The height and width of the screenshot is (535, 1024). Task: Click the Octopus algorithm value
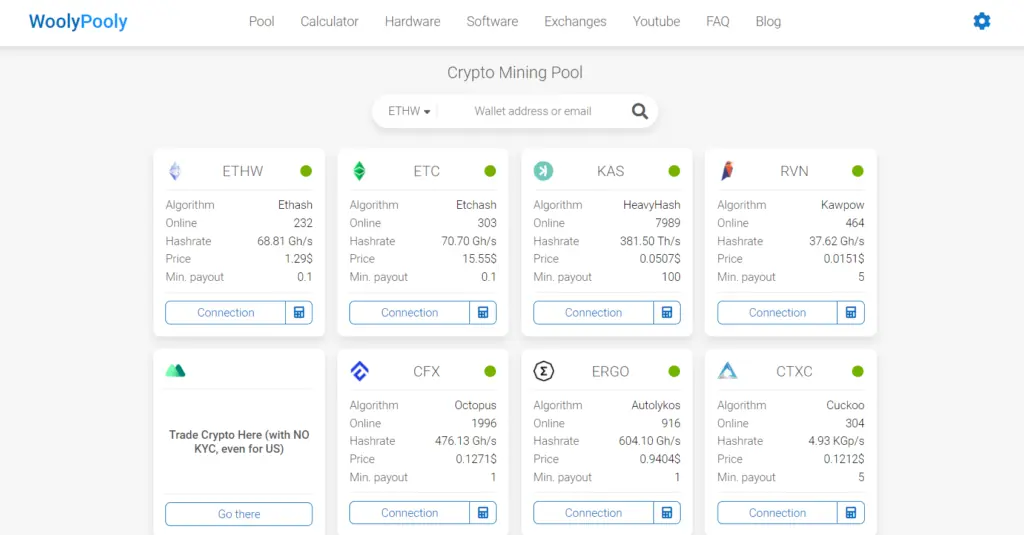(475, 405)
